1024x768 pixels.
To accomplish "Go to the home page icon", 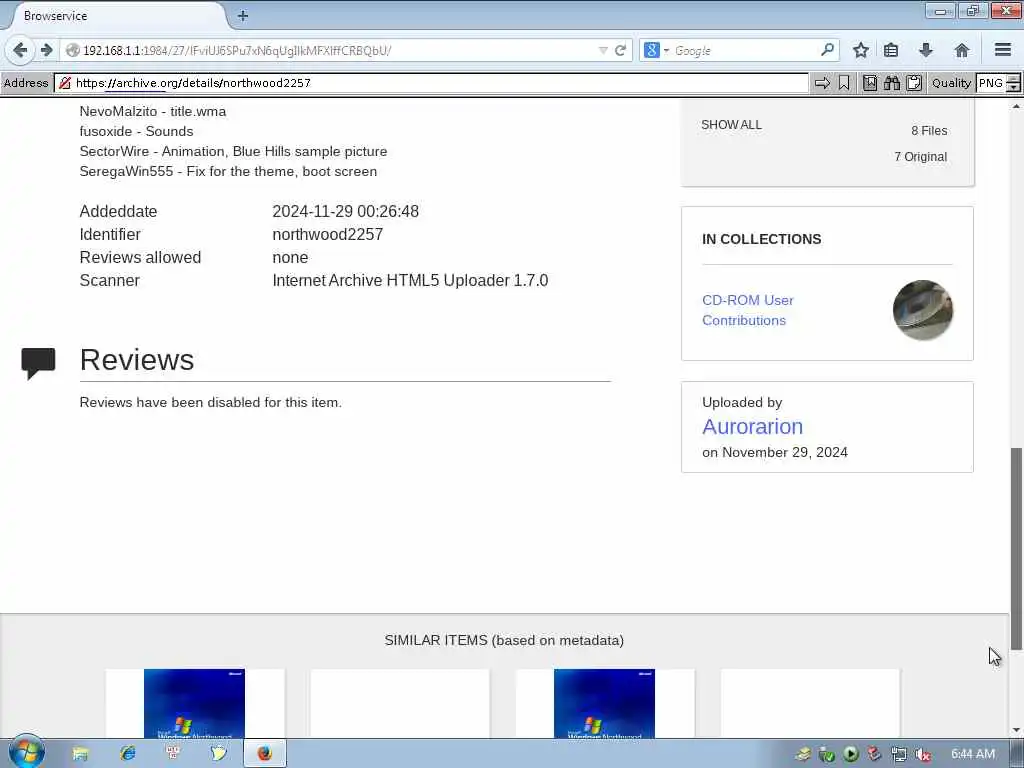I will pos(961,50).
